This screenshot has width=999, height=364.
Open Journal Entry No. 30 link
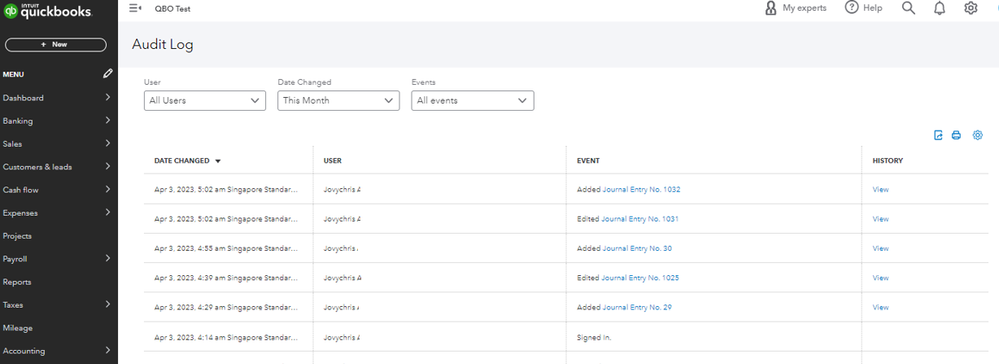(x=637, y=248)
